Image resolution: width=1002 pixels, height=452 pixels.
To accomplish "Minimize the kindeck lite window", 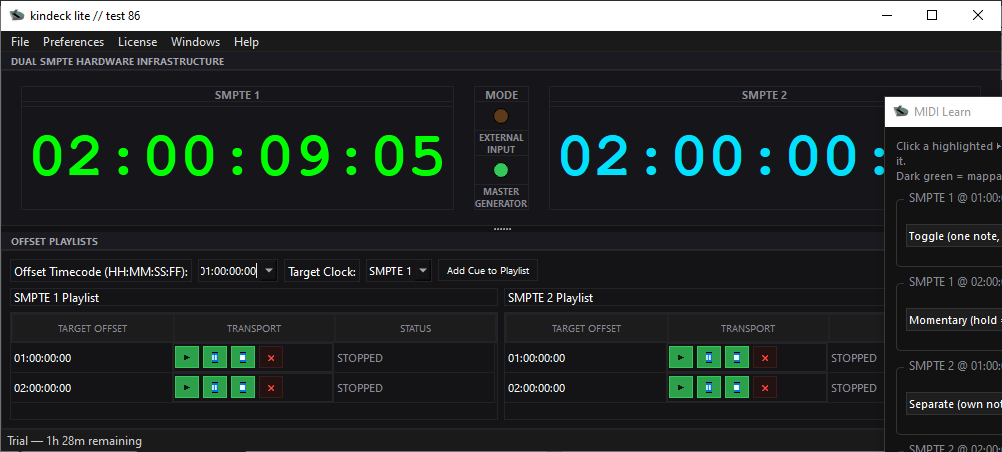I will (886, 15).
